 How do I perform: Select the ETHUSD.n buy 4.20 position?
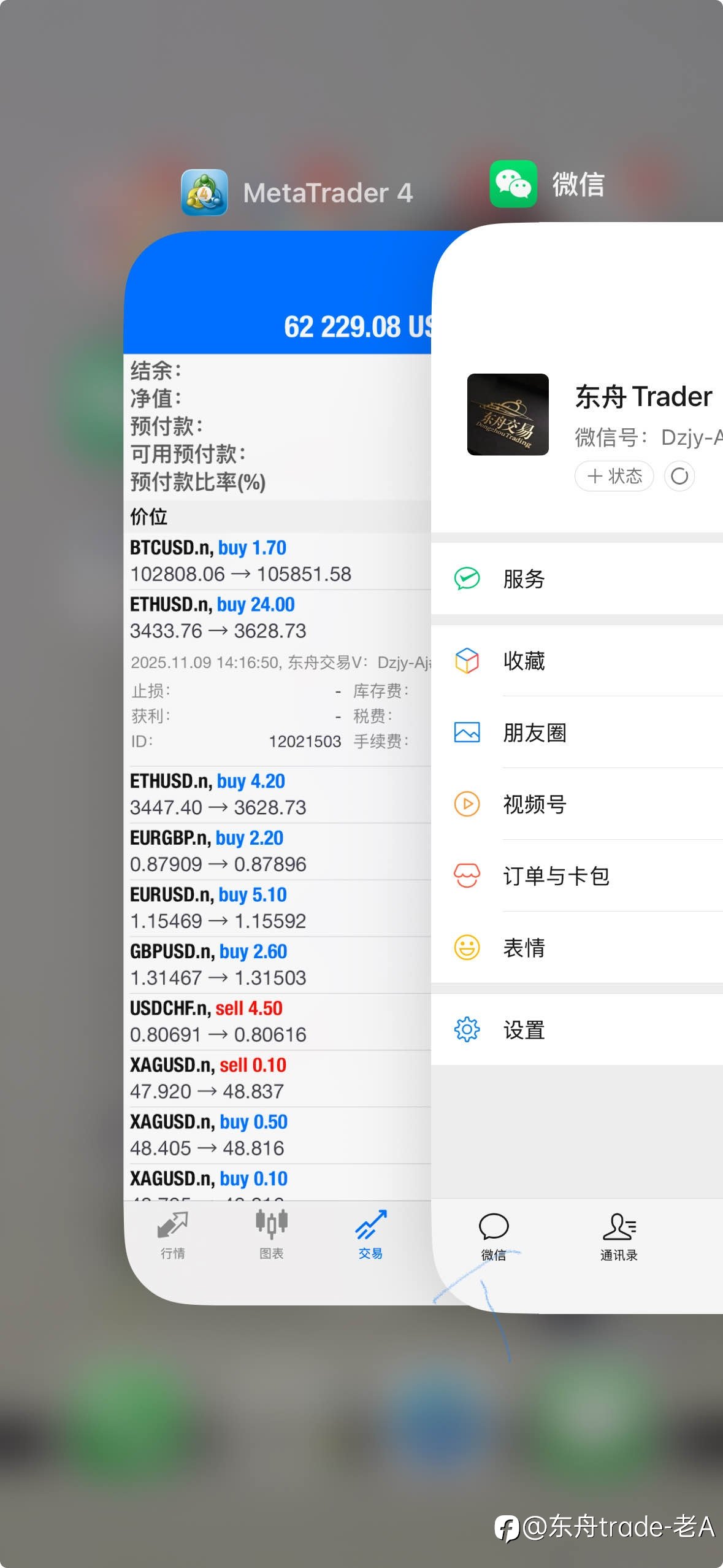[x=278, y=794]
